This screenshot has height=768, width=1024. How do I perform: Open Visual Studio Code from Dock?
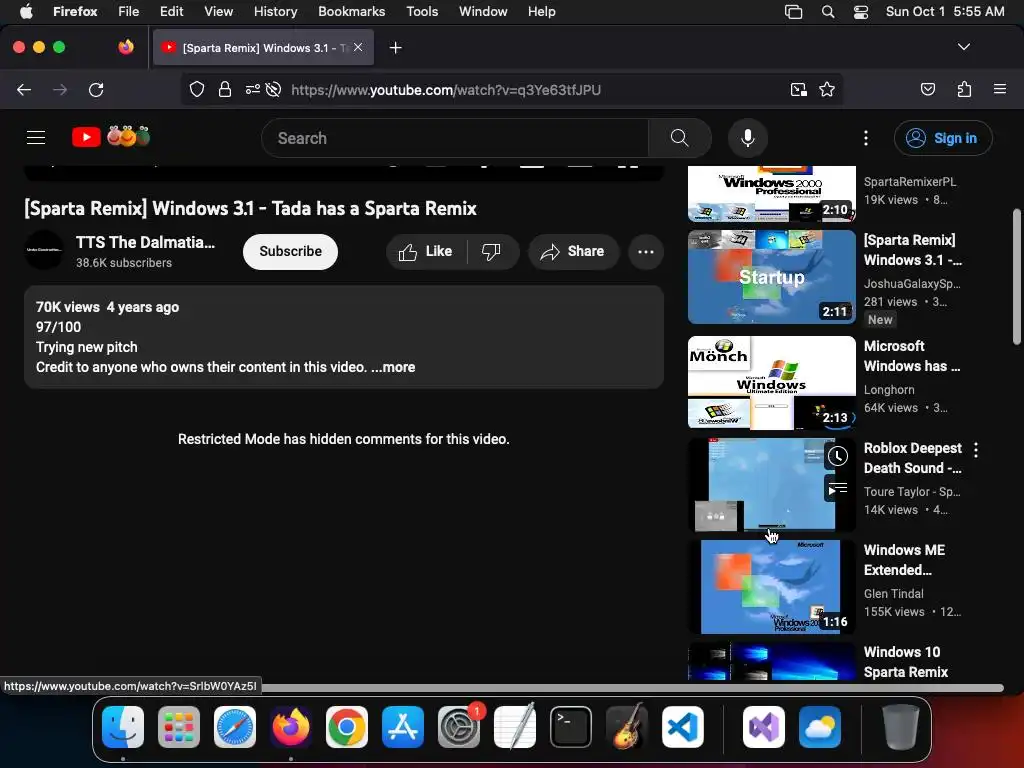(682, 727)
